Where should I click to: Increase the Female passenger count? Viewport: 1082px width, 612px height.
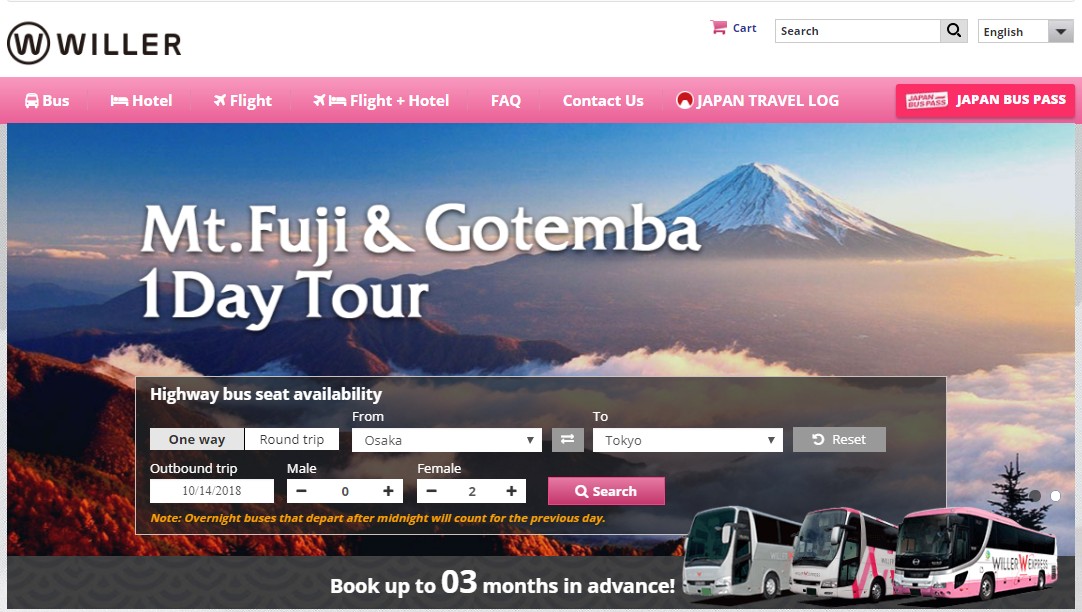(x=511, y=491)
